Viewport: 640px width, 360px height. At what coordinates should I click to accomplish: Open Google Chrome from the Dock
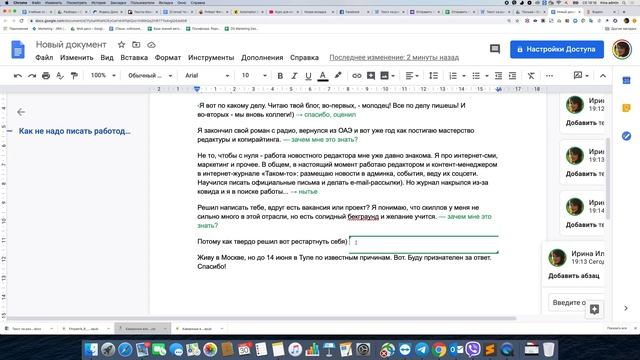click(x=439, y=349)
